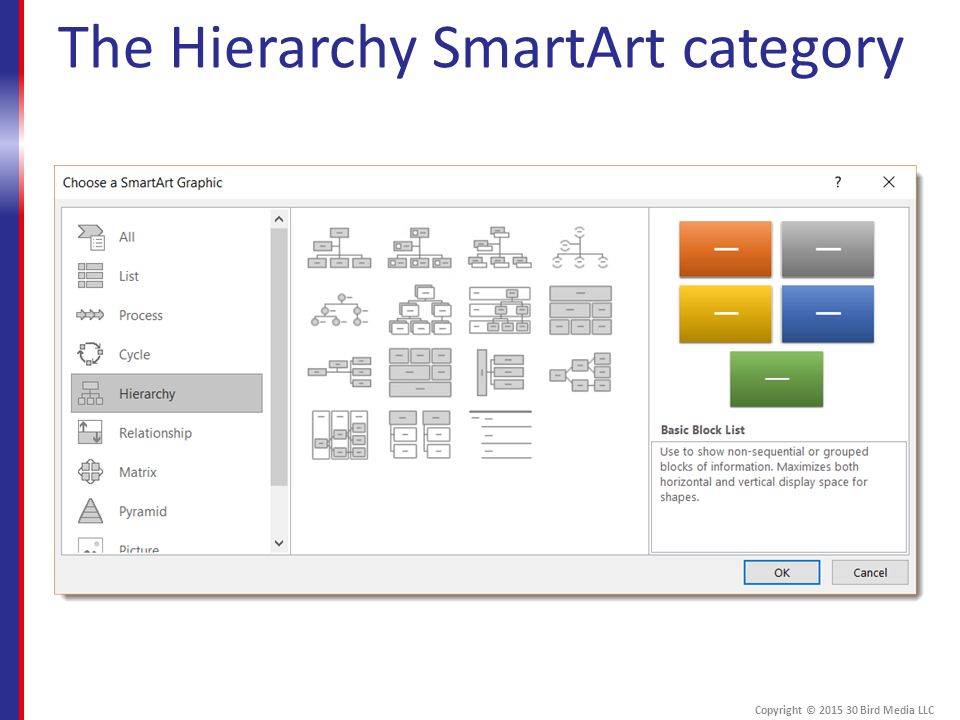Click category list scroll up arrow
This screenshot has width=960, height=720.
[279, 219]
